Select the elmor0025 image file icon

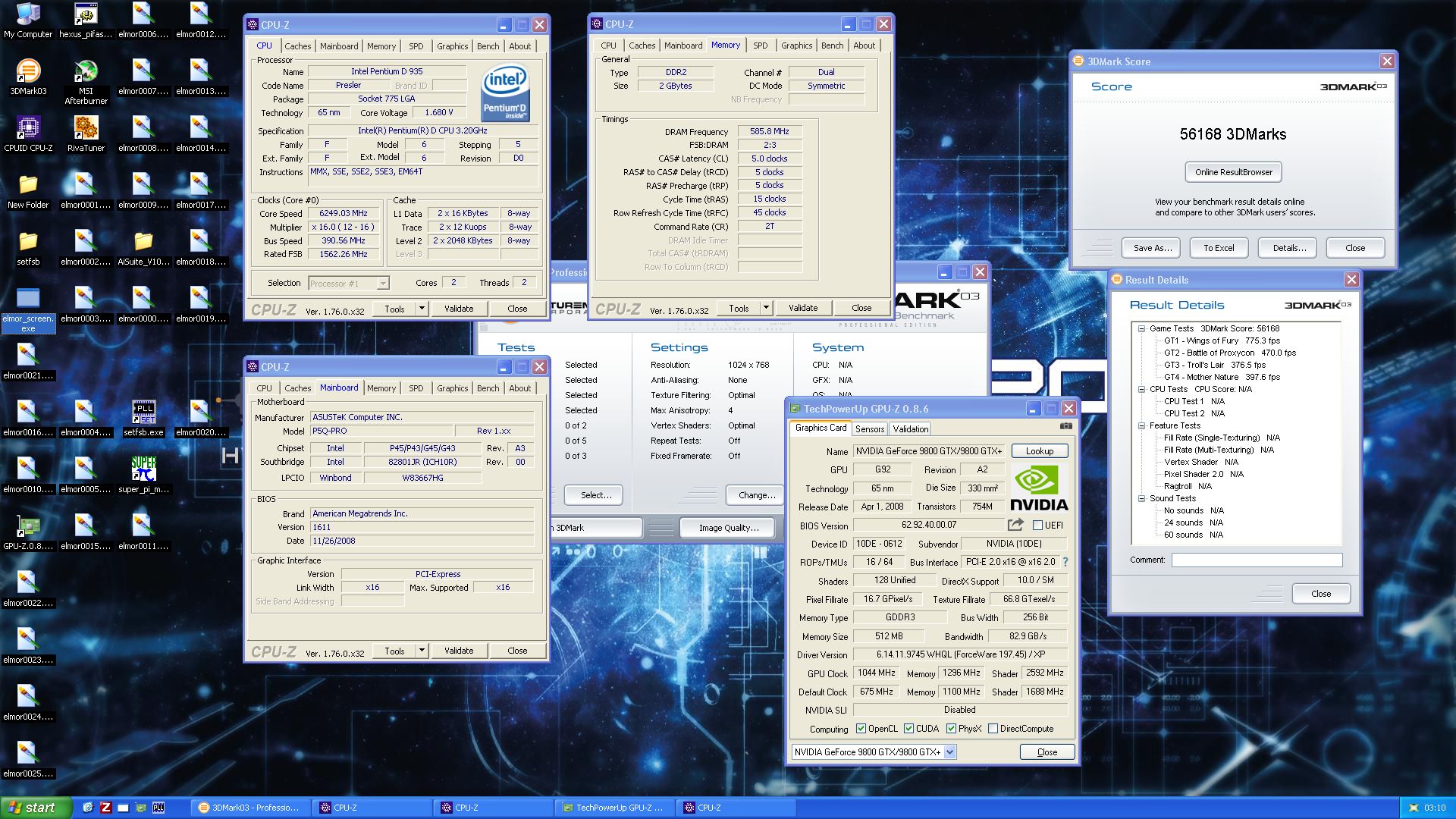(28, 761)
